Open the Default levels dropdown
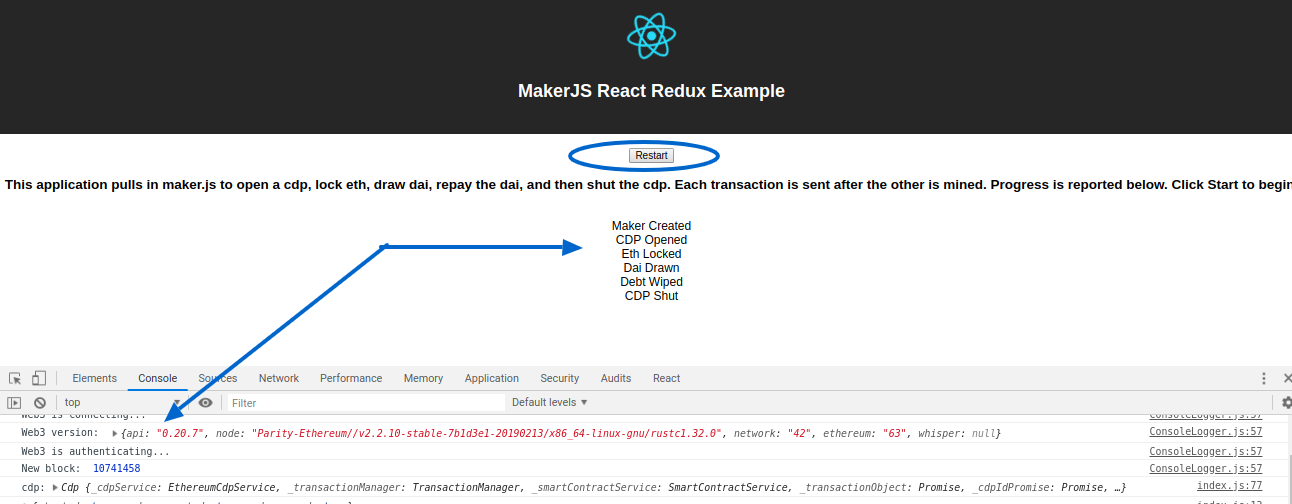The width and height of the screenshot is (1292, 504). [x=550, y=403]
